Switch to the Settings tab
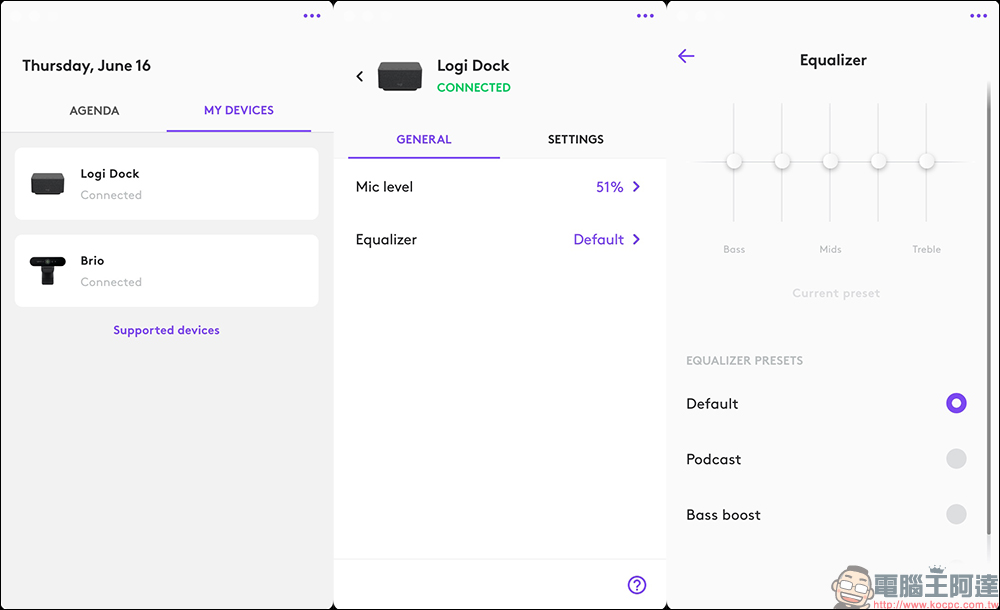This screenshot has width=1000, height=610. pos(576,140)
